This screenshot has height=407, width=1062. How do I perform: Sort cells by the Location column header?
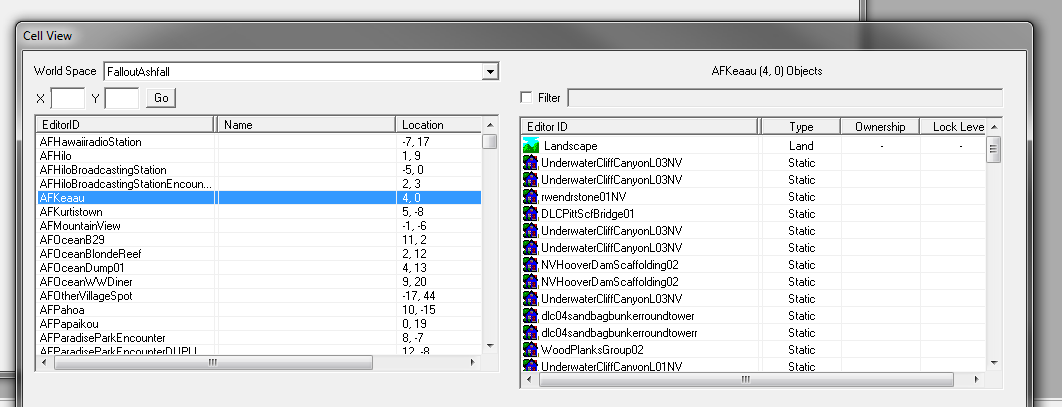(438, 125)
